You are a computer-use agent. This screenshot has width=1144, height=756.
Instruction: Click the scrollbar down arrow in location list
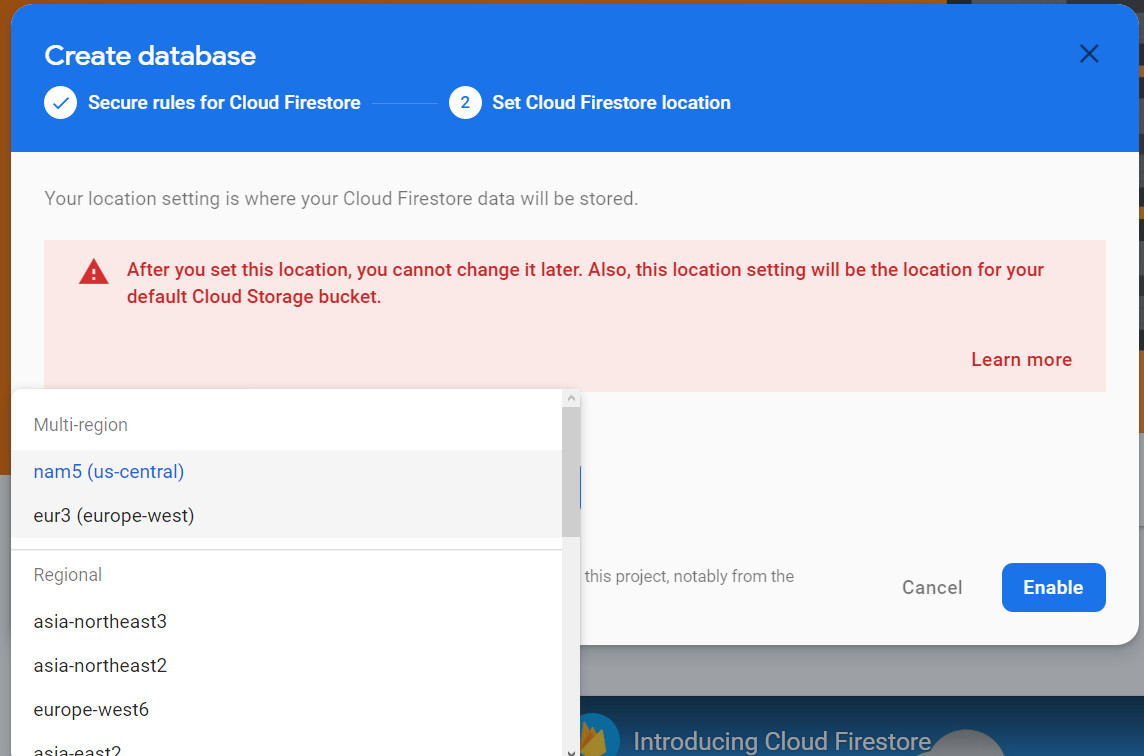pos(571,752)
